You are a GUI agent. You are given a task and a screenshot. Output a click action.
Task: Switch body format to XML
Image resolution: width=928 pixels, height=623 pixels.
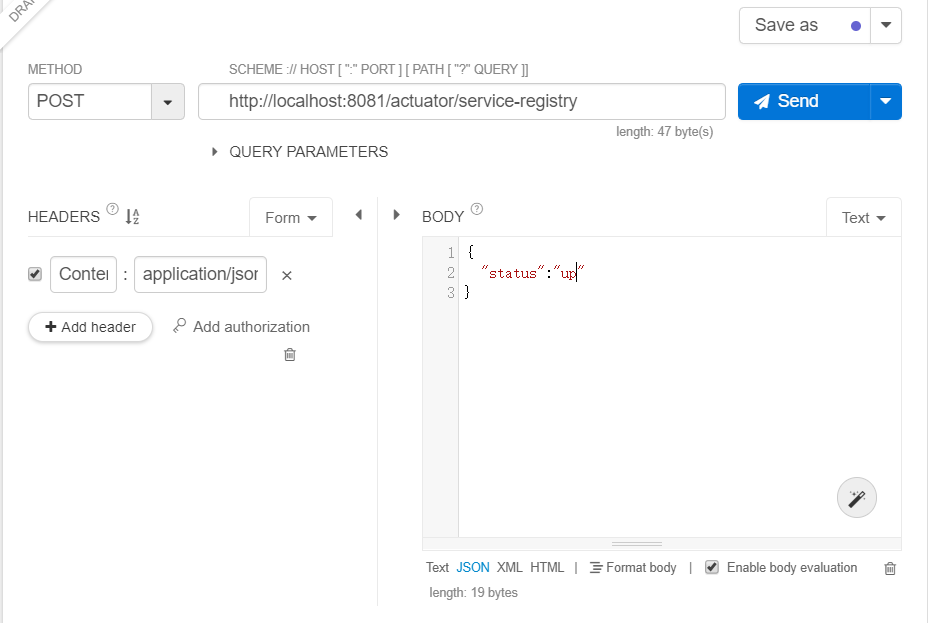point(510,567)
